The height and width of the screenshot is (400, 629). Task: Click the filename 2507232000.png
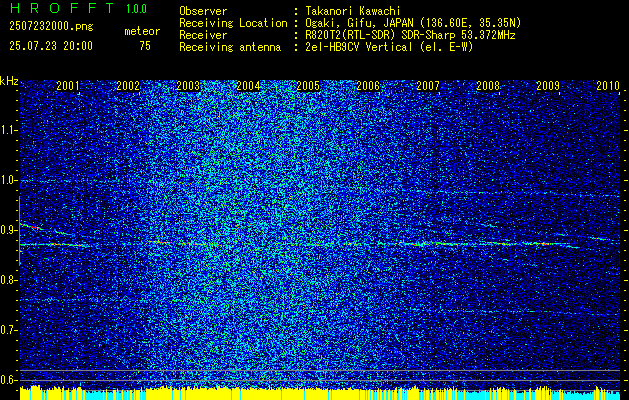coord(51,27)
